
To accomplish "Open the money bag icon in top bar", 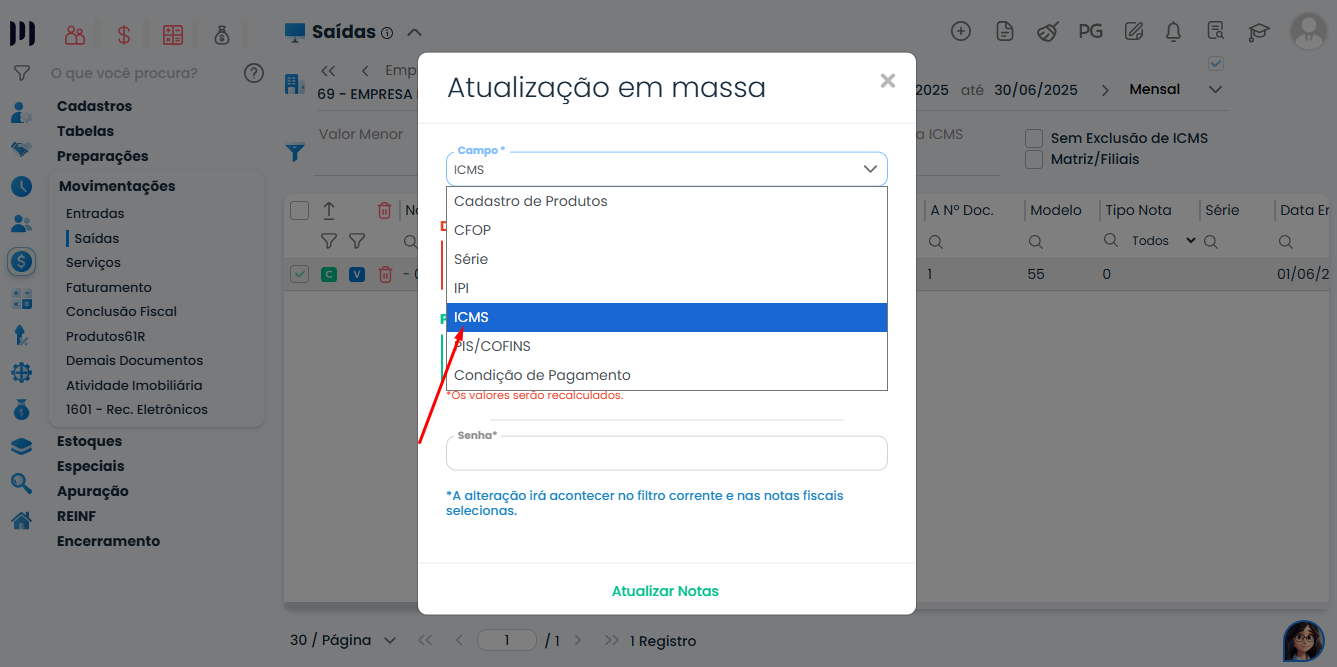I will (x=221, y=35).
